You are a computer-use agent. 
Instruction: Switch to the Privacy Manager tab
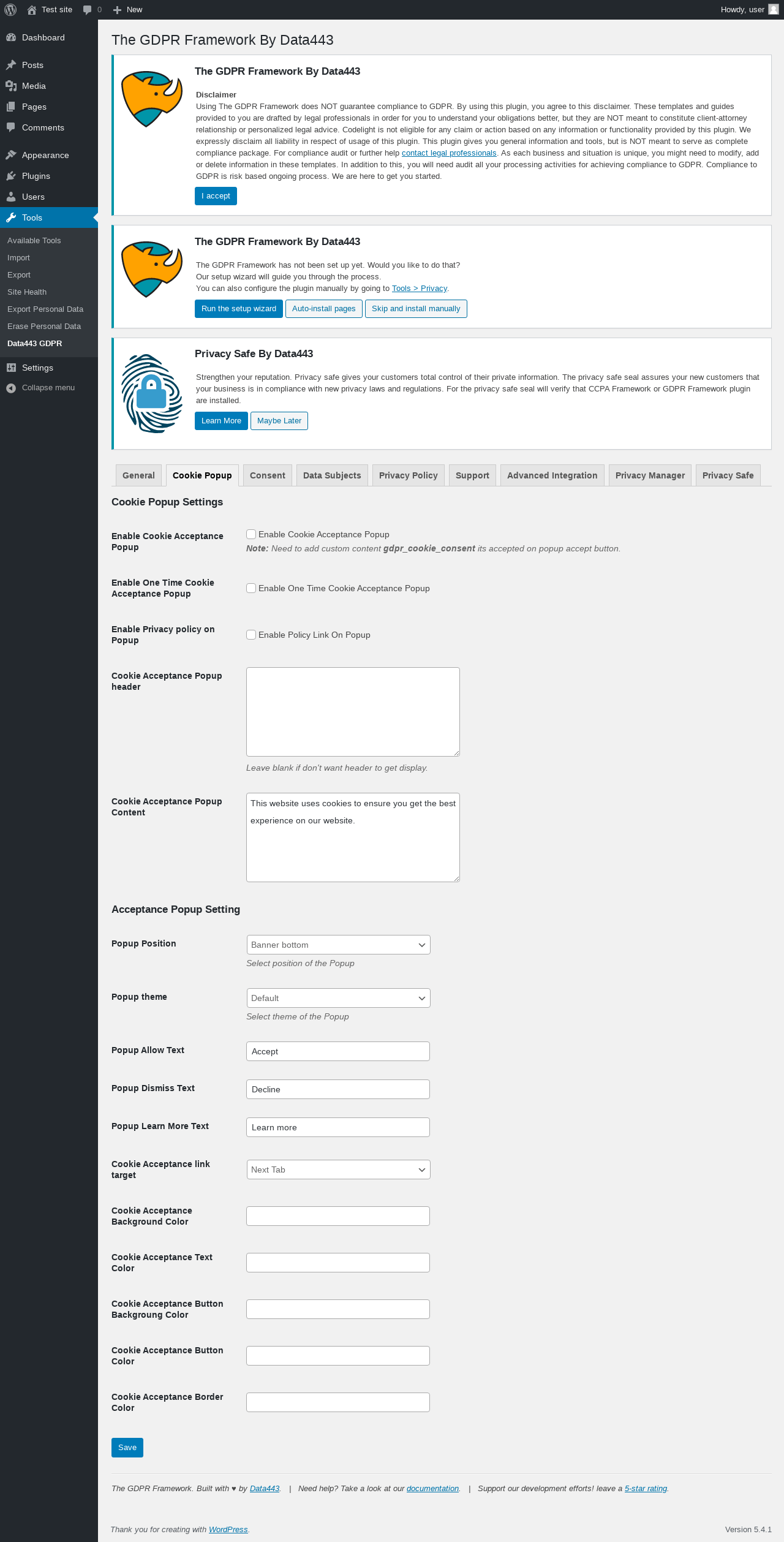pos(650,475)
